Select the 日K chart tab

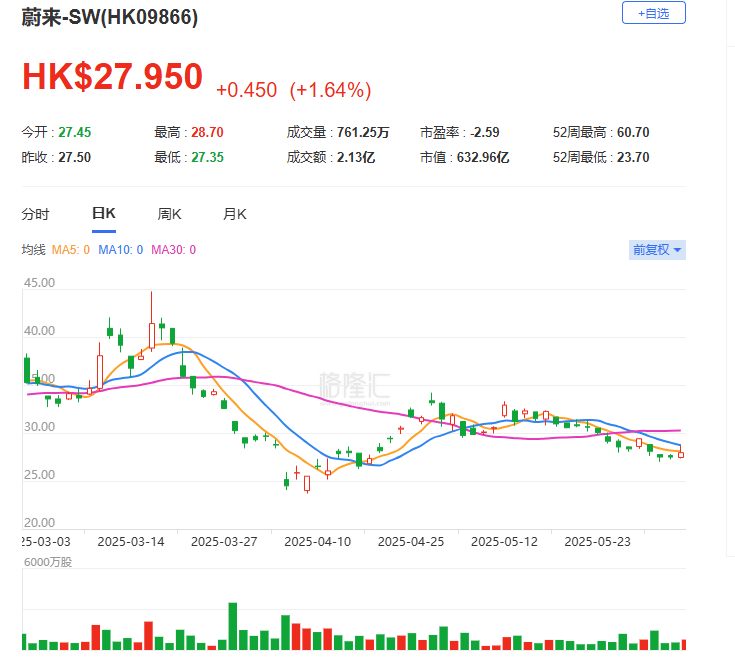[103, 214]
